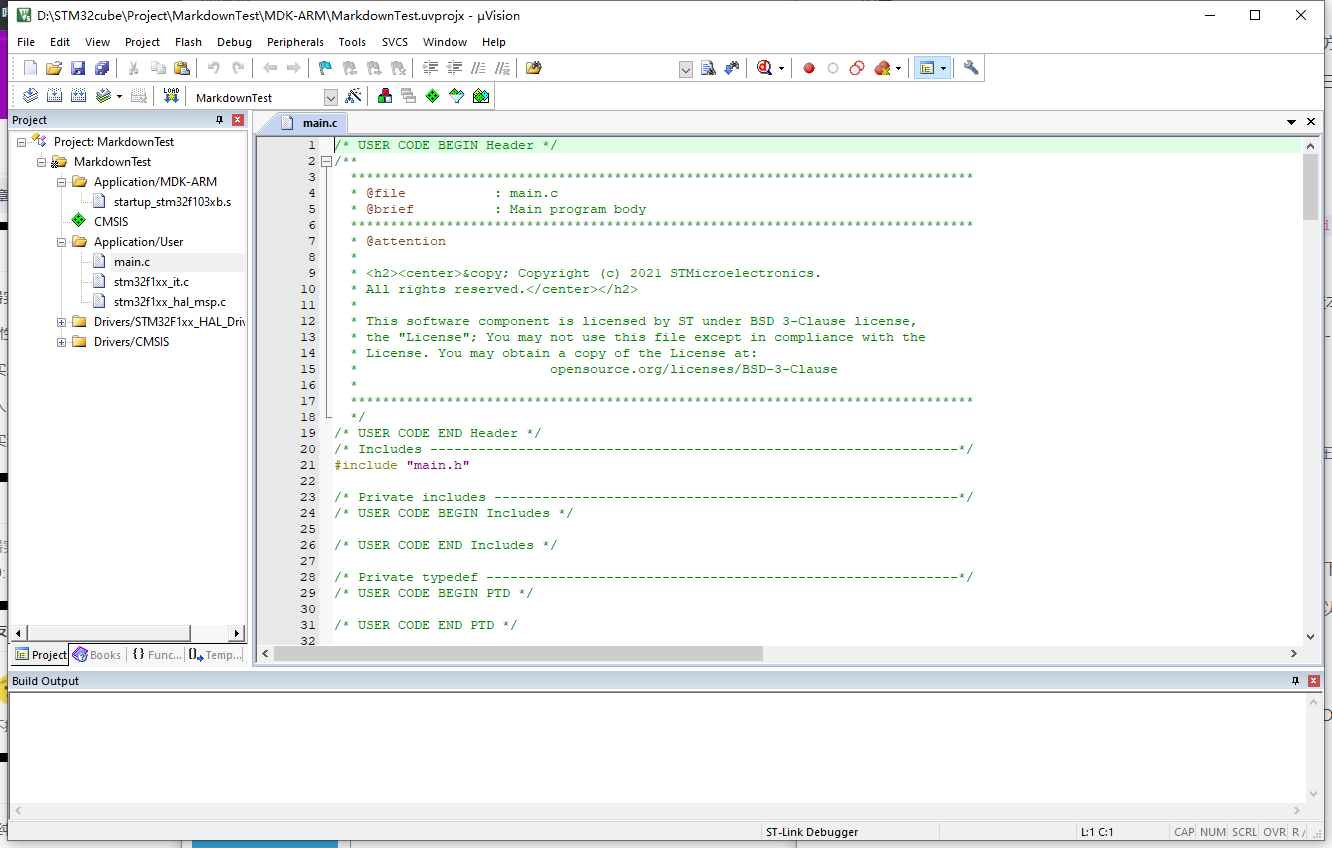Image resolution: width=1332 pixels, height=848 pixels.
Task: Open the Peripherals menu
Action: click(295, 42)
